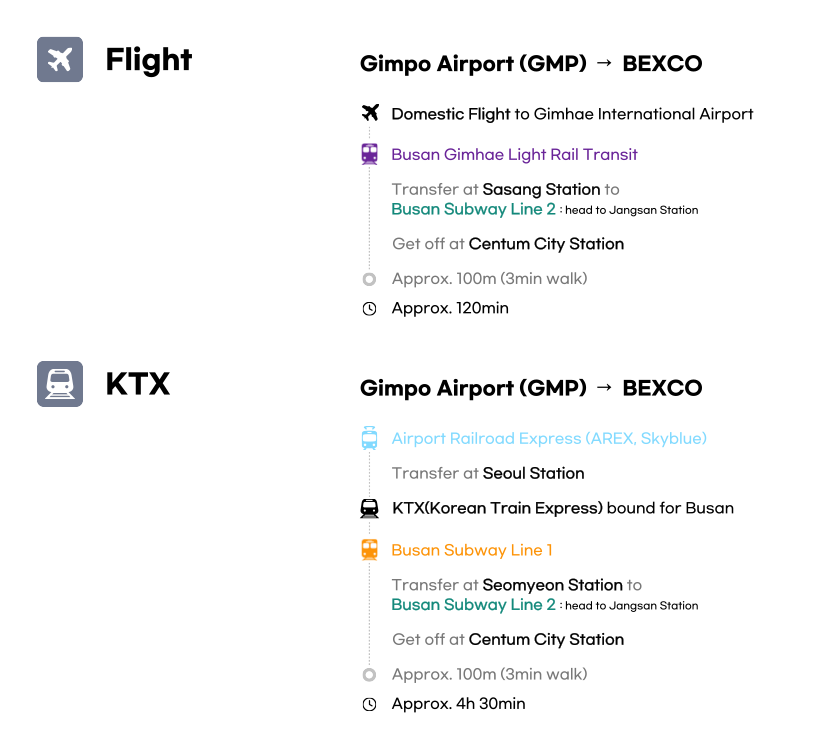
Task: Click the orange Busan Subway Line 1 text
Action: click(x=471, y=550)
